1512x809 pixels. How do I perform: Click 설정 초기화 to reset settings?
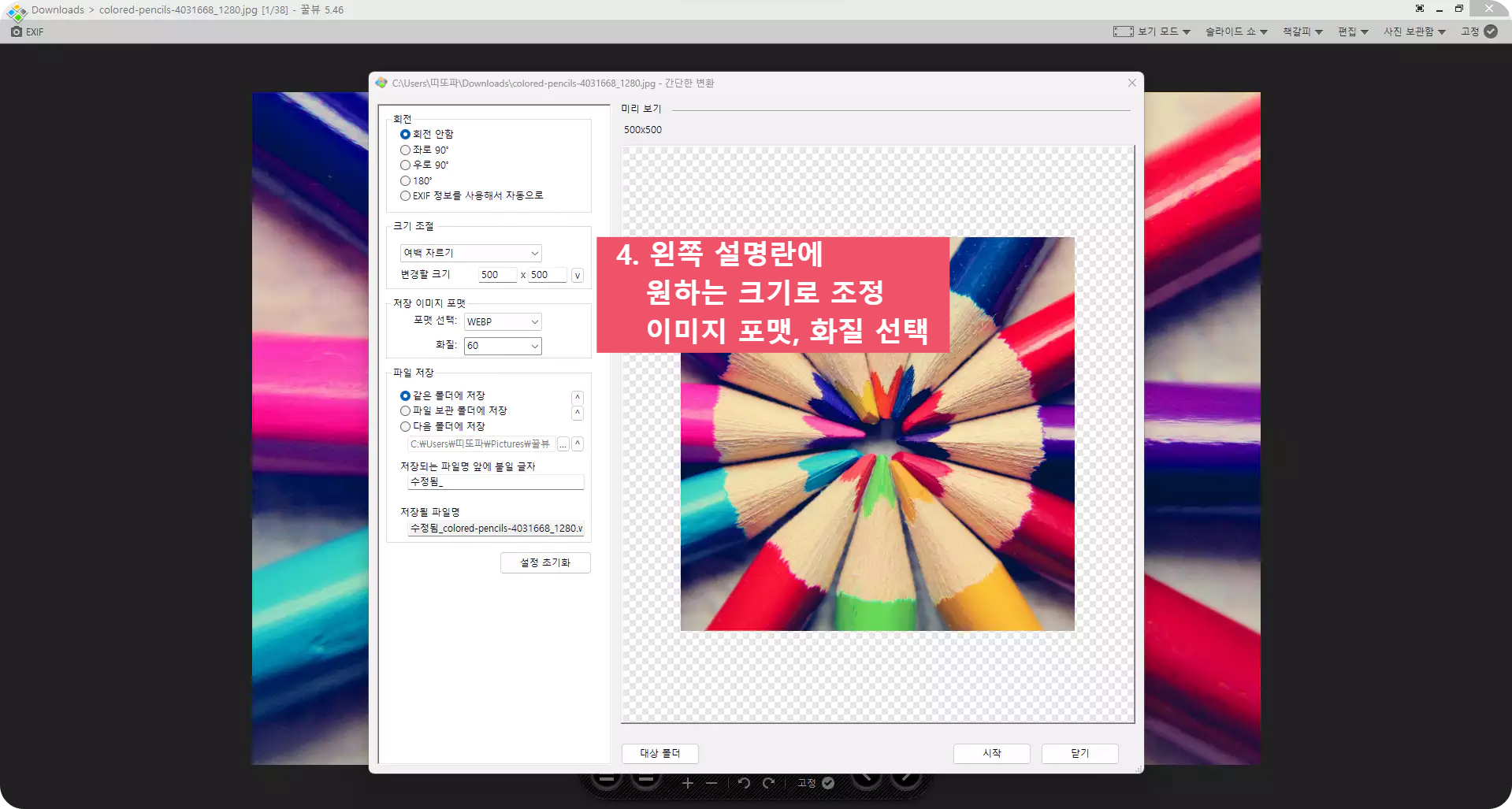click(x=544, y=562)
